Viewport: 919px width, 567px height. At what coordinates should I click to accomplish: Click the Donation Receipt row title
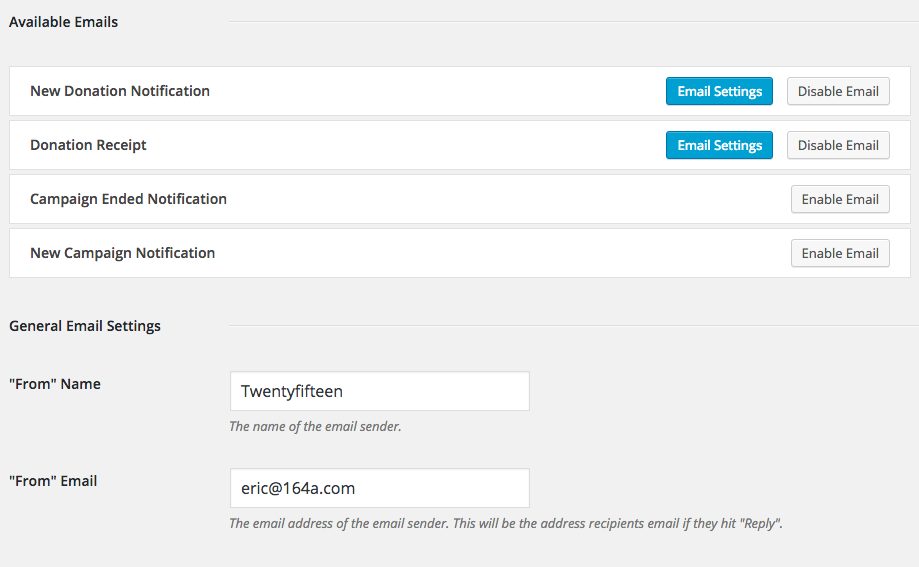click(88, 145)
